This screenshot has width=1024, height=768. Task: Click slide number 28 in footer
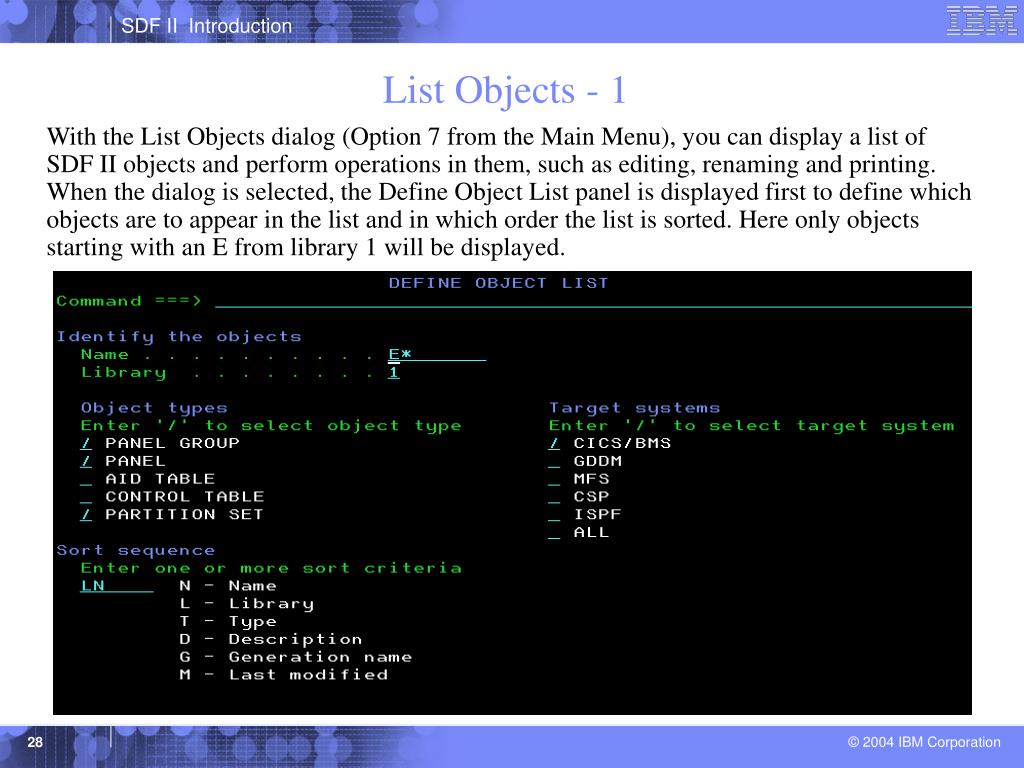click(x=35, y=742)
